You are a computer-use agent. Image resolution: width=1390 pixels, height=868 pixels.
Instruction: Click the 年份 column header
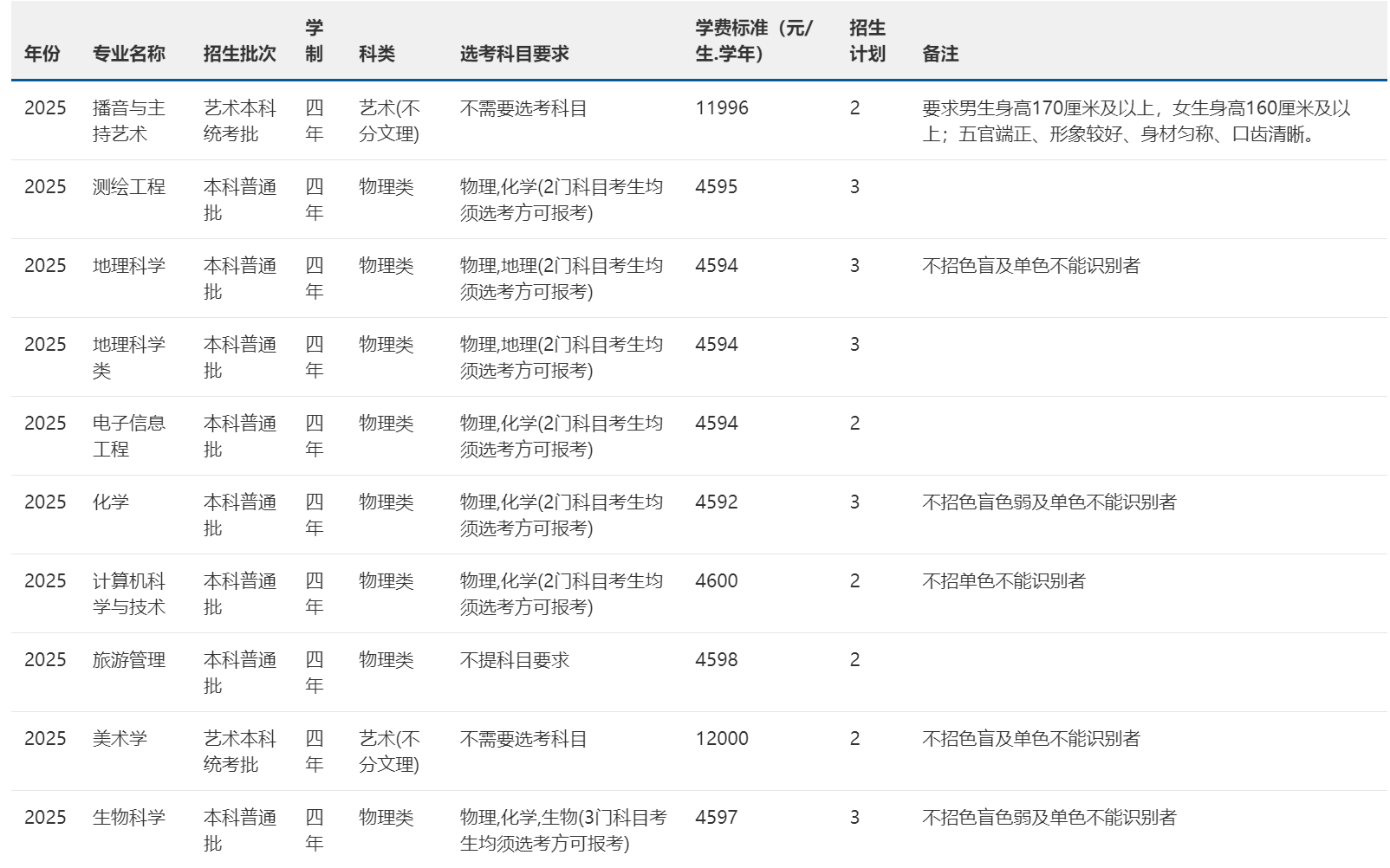(x=42, y=54)
